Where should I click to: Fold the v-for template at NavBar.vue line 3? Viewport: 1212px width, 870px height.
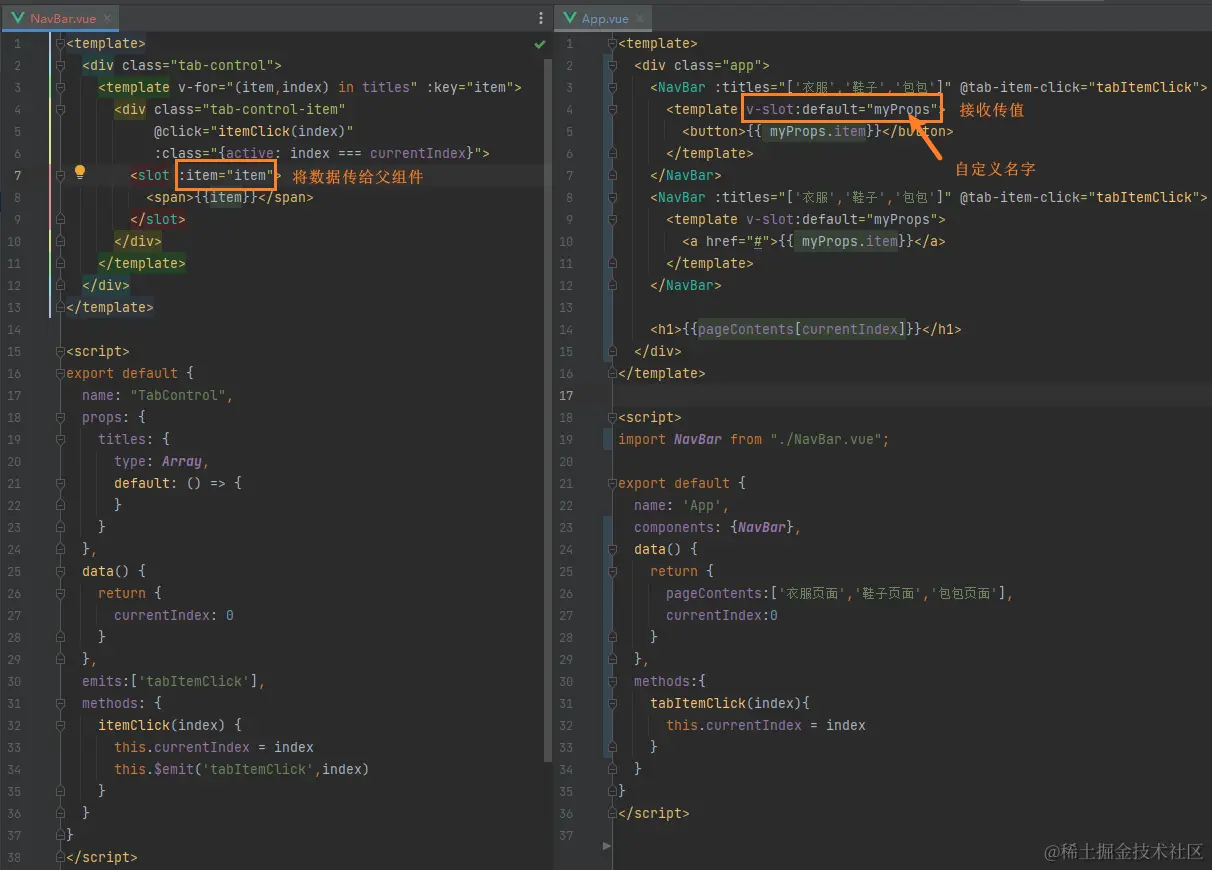point(61,88)
